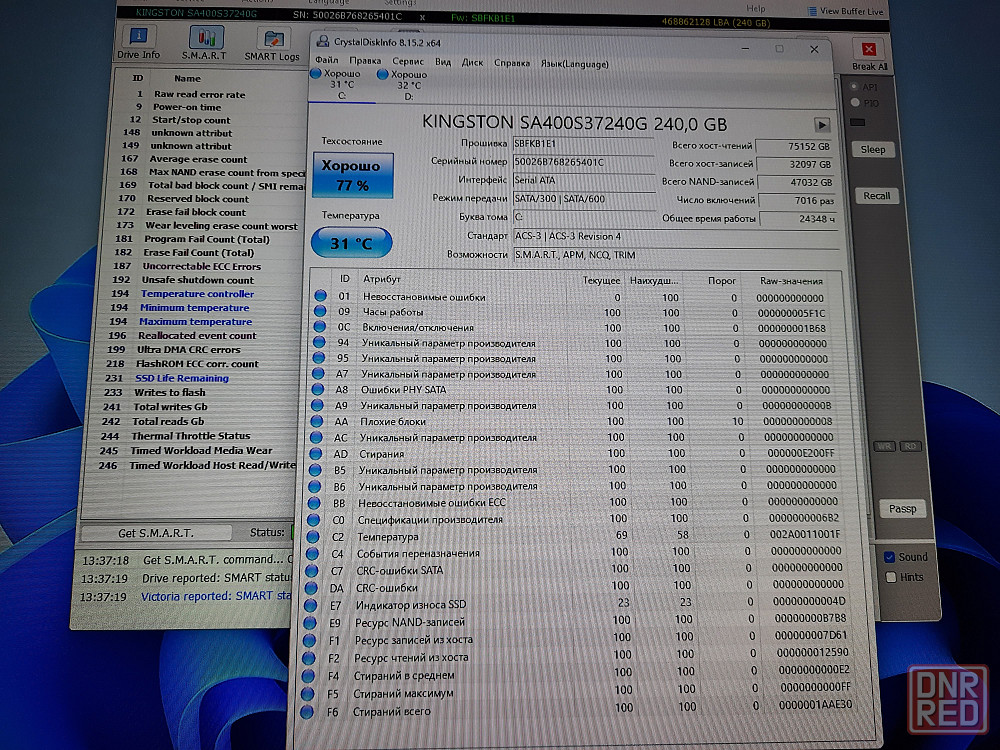
Task: Open the Сервис menu
Action: point(408,61)
